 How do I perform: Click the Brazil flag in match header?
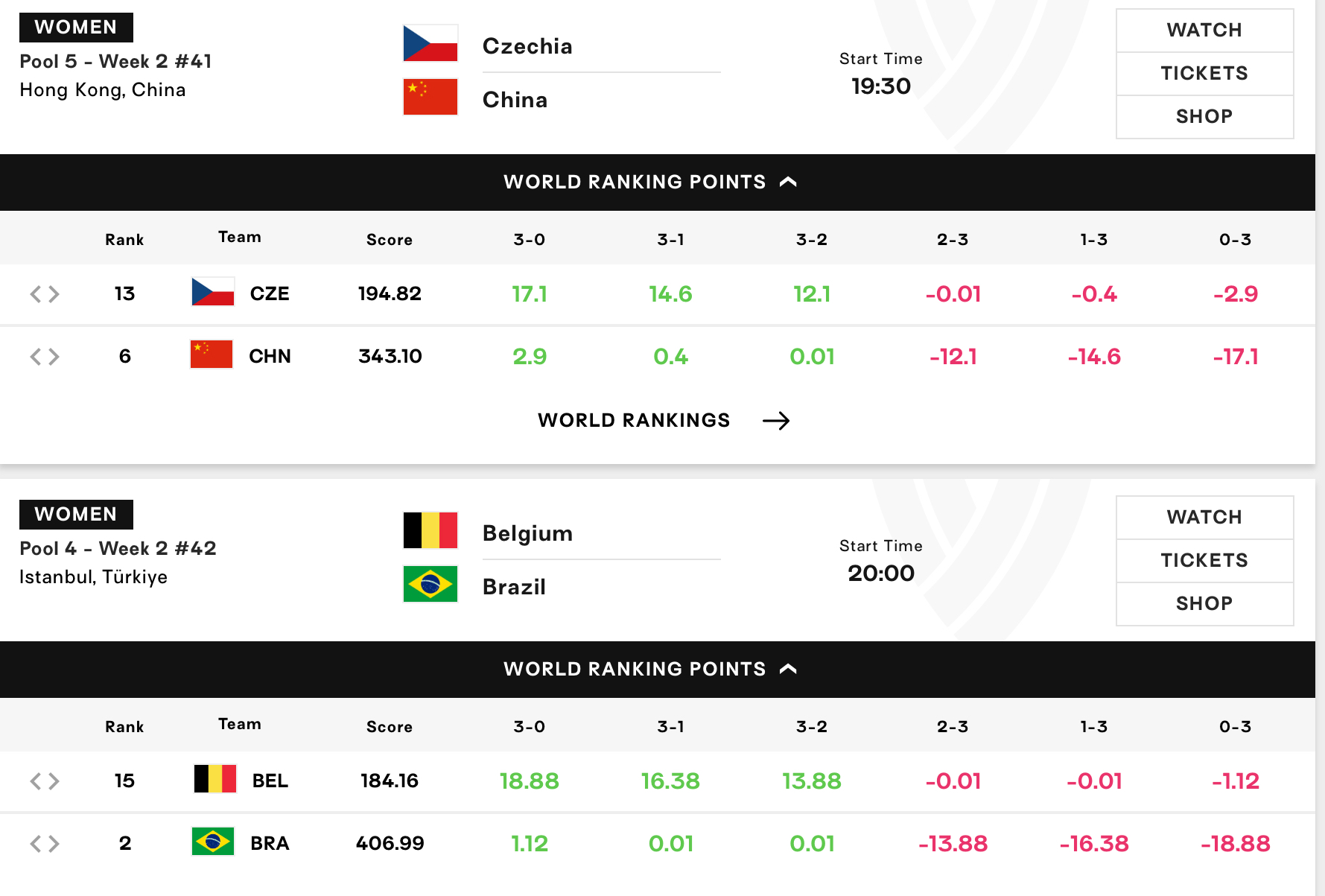pyautogui.click(x=430, y=584)
